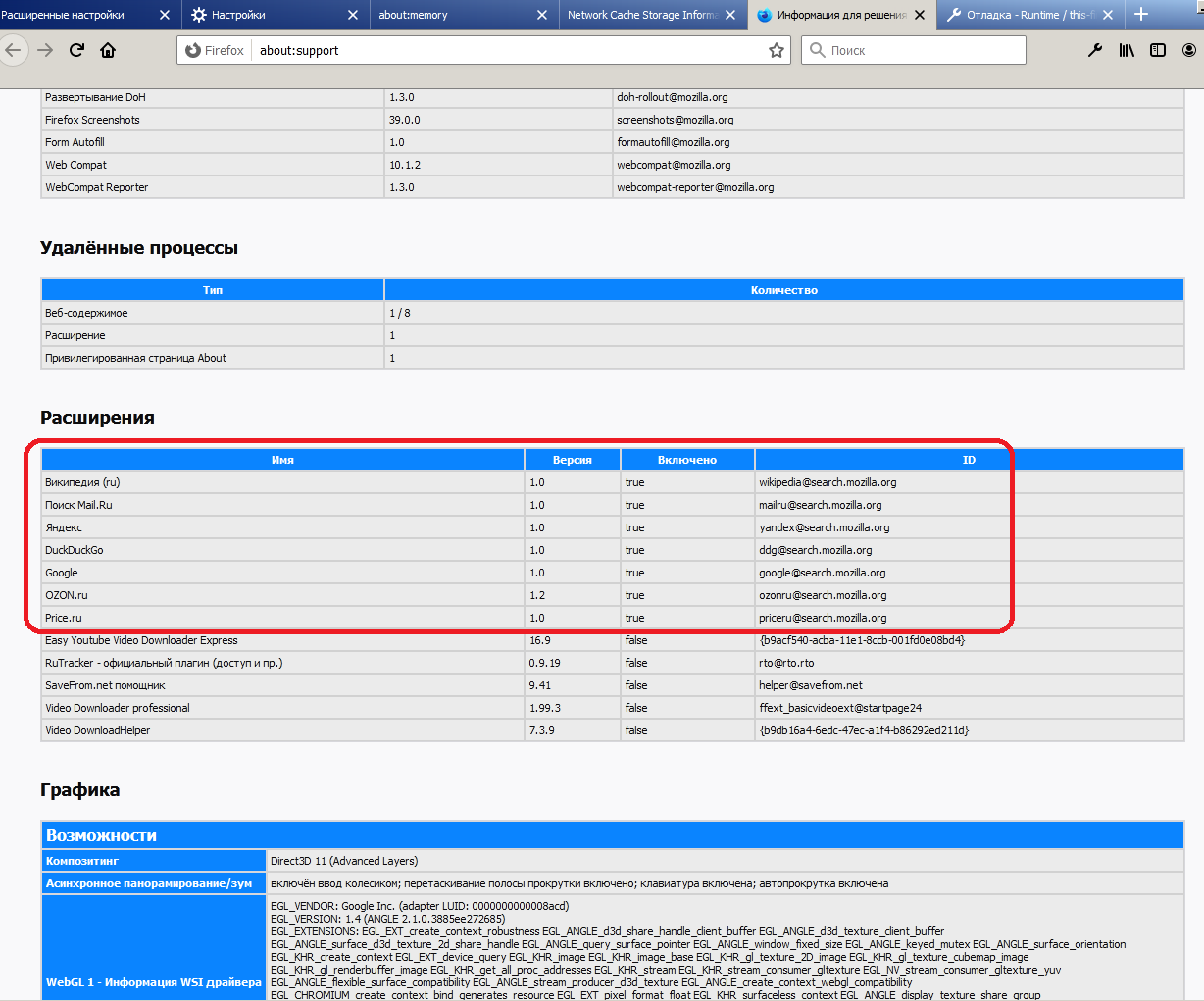1204x1001 pixels.
Task: Click the magnifier icon in search box
Action: click(818, 50)
